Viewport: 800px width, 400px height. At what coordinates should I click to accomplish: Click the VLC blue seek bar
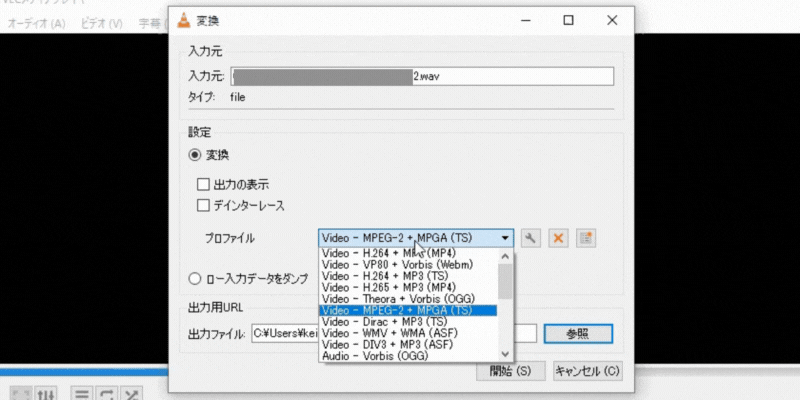coord(84,372)
